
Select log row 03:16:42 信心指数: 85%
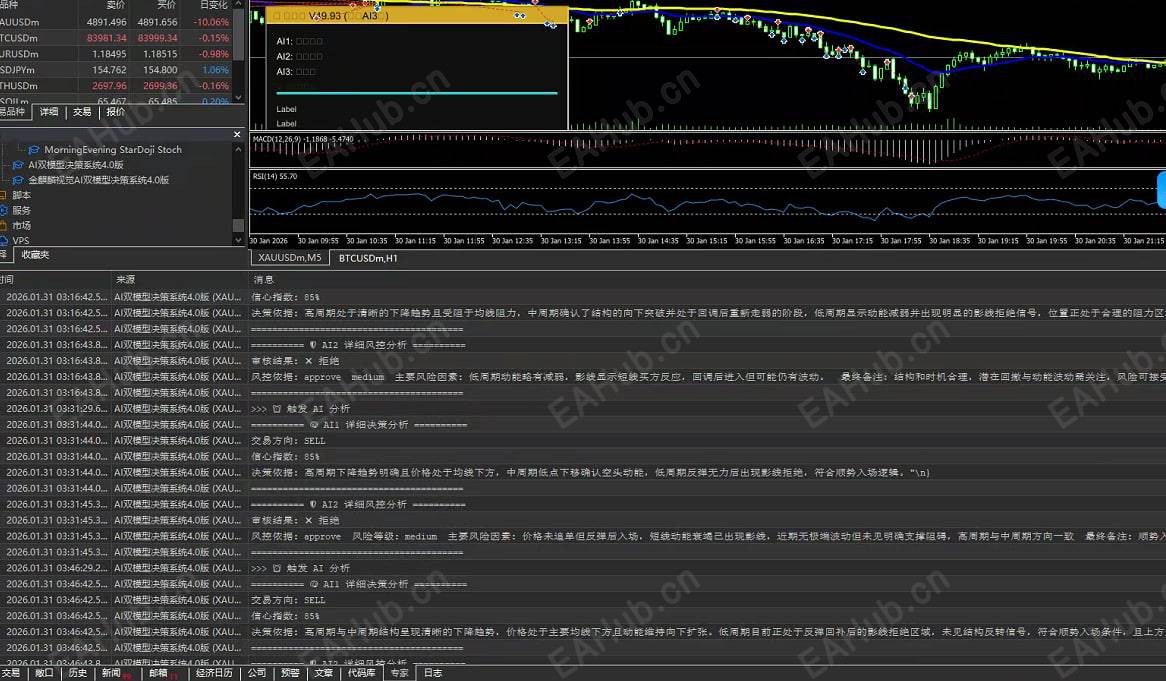[583, 297]
